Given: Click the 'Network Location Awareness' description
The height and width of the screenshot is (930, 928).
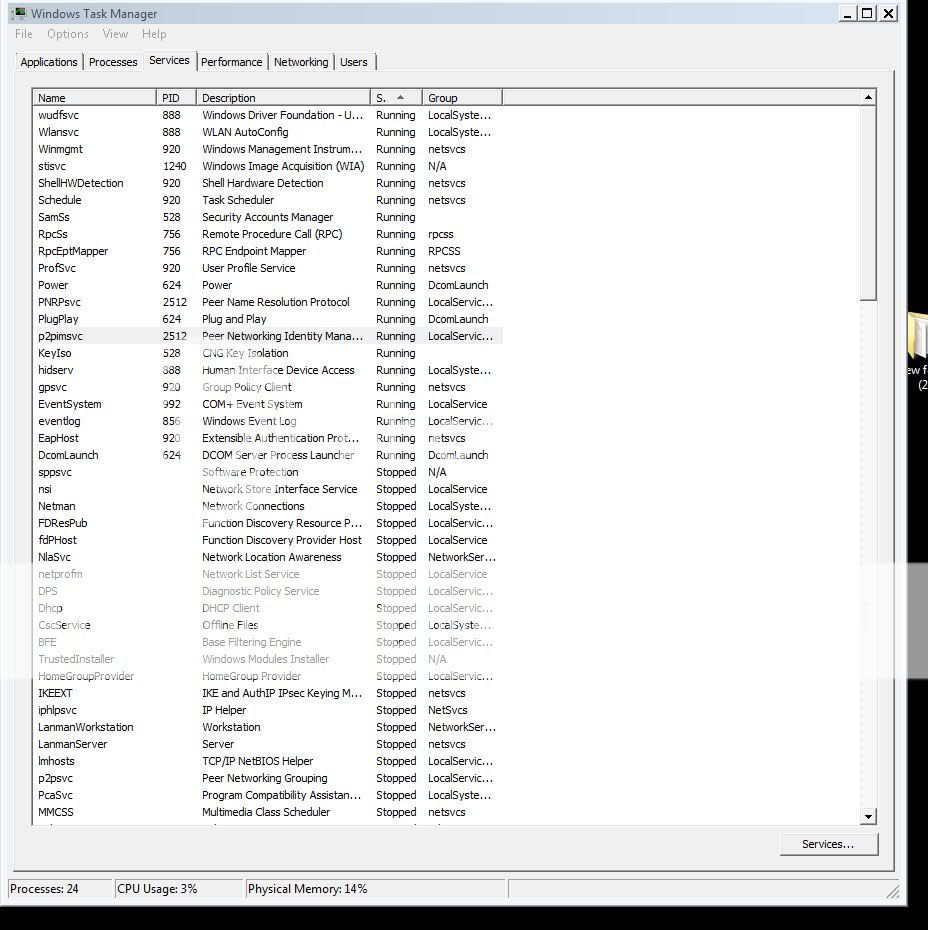Looking at the screenshot, I should tap(272, 558).
